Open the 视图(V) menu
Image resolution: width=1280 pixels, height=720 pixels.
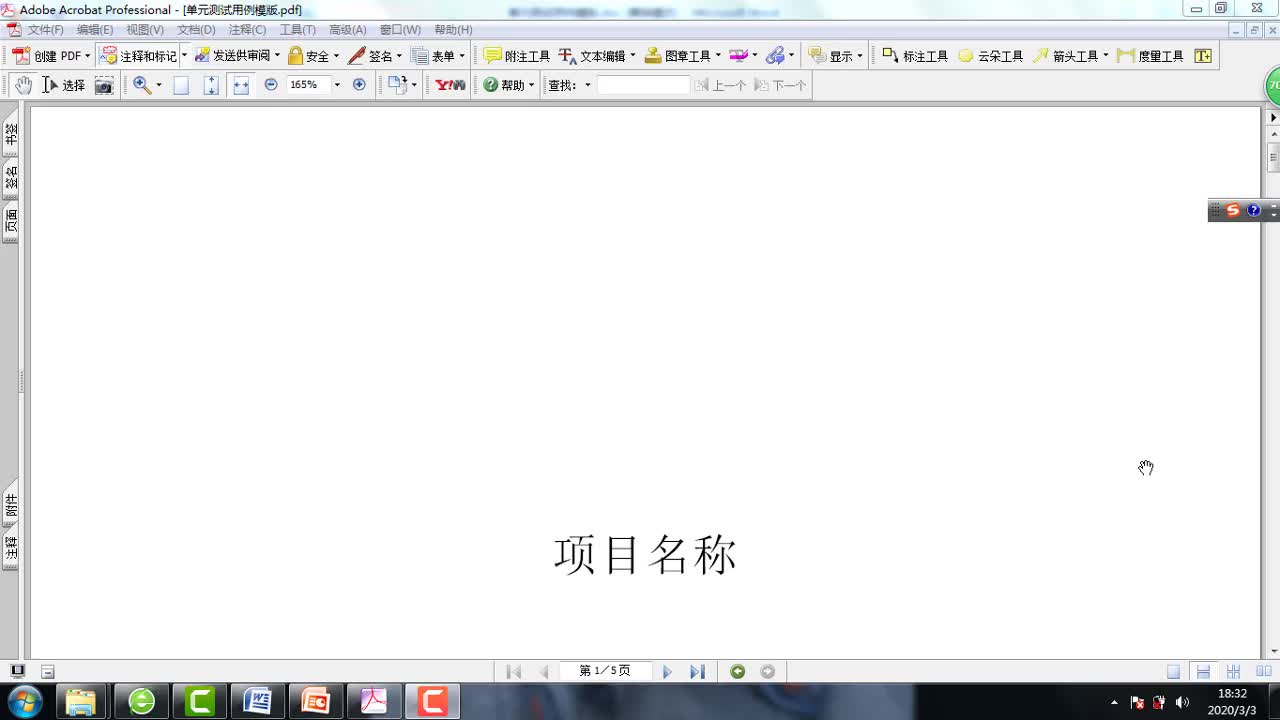[145, 30]
